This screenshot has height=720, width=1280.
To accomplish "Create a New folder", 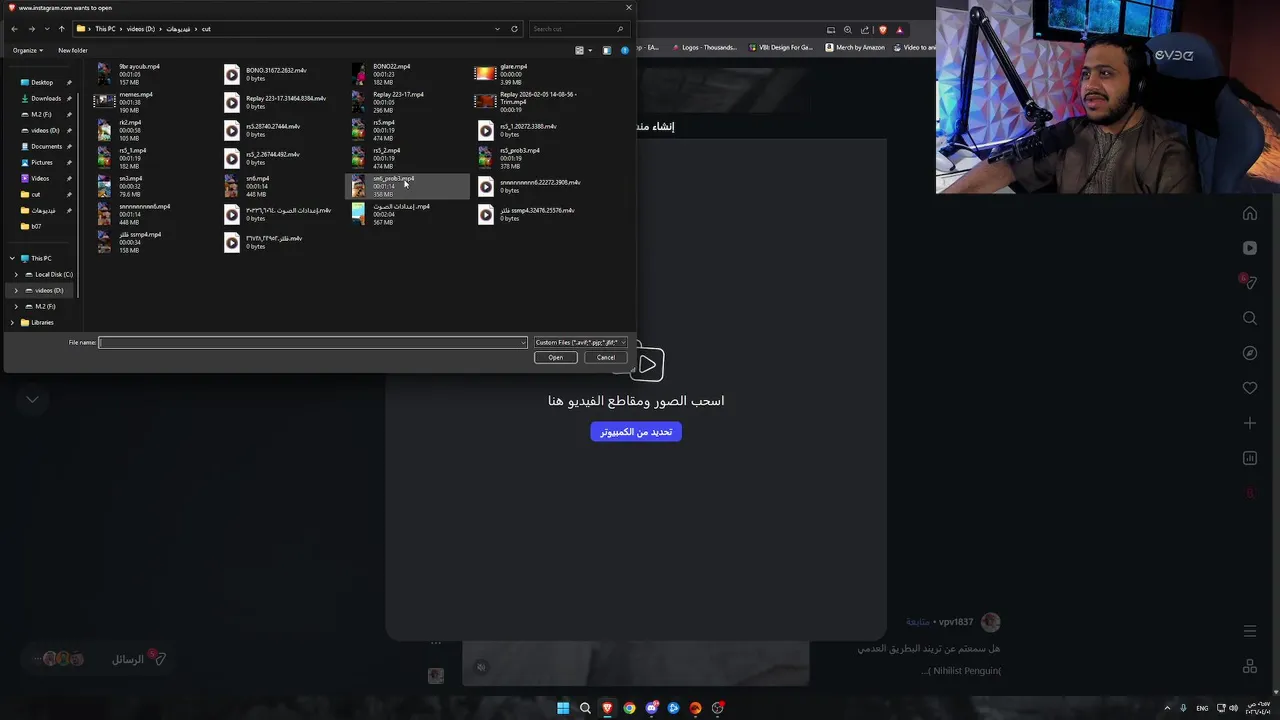I will tap(73, 50).
